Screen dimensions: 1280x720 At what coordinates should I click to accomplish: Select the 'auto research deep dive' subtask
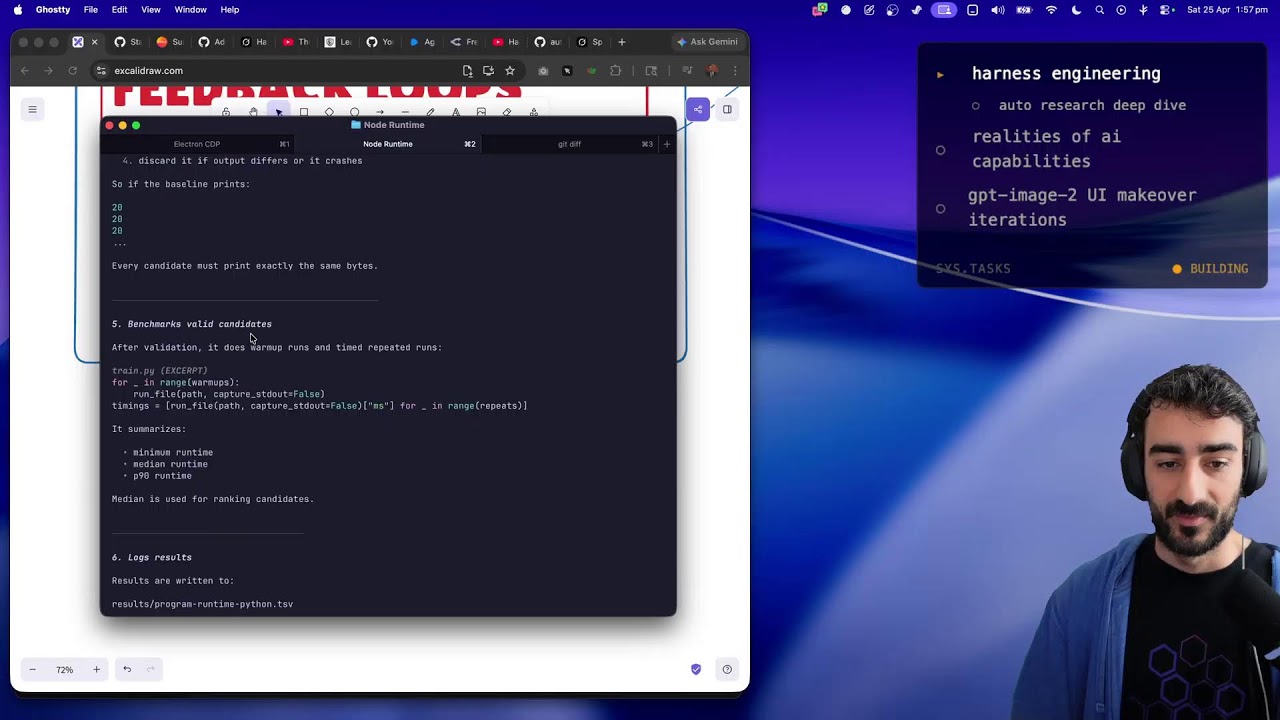tap(1092, 105)
